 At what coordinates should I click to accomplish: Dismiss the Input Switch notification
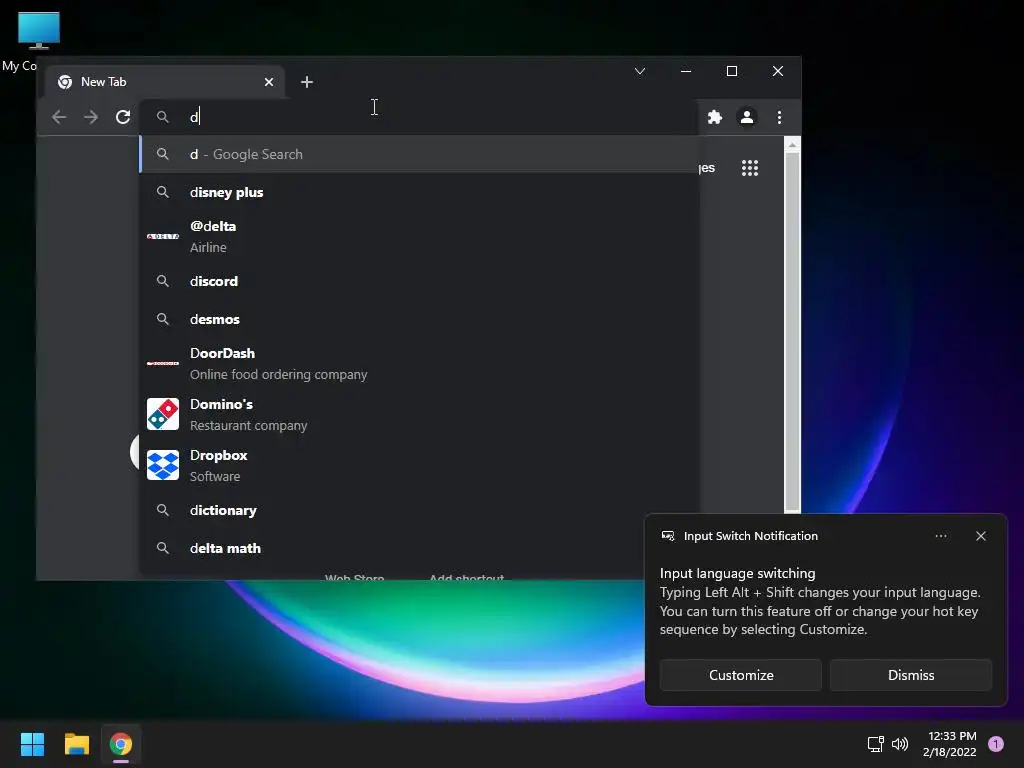click(x=911, y=675)
